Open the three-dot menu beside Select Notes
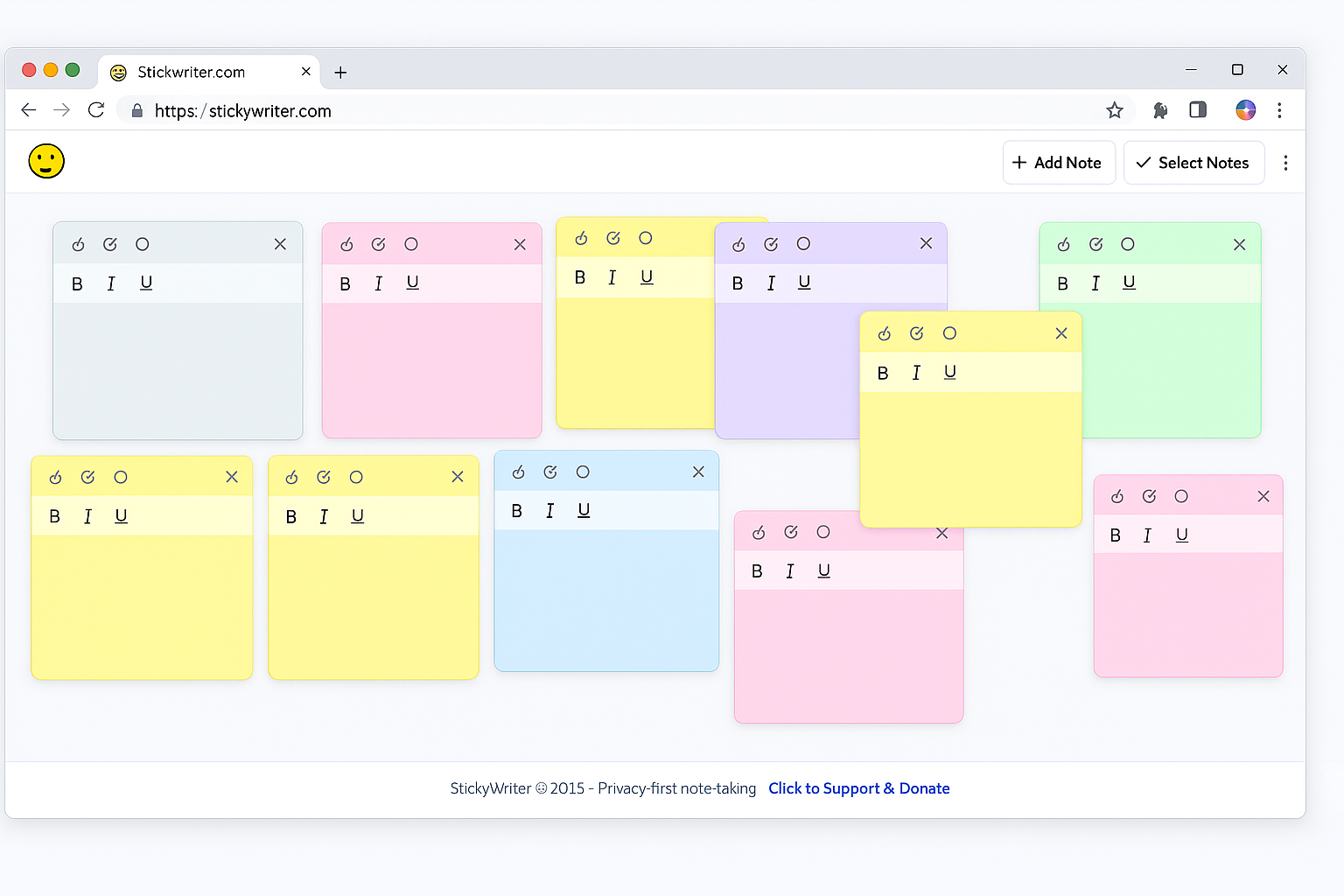The width and height of the screenshot is (1344, 896). [x=1284, y=163]
